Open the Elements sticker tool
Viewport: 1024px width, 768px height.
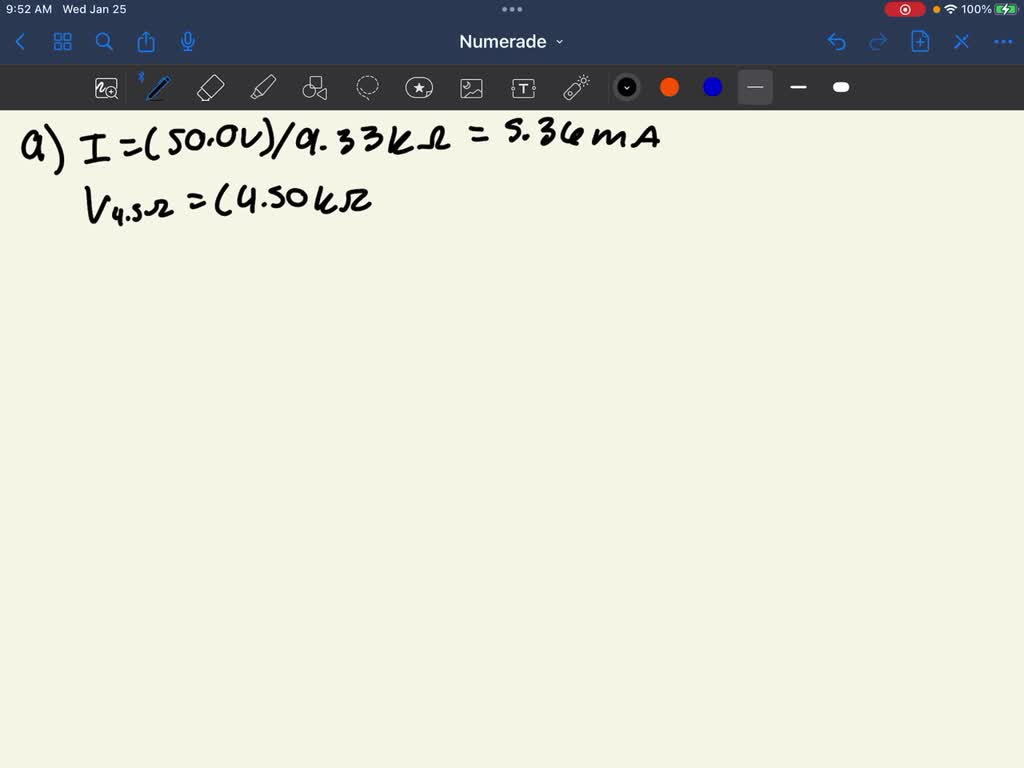pos(419,88)
